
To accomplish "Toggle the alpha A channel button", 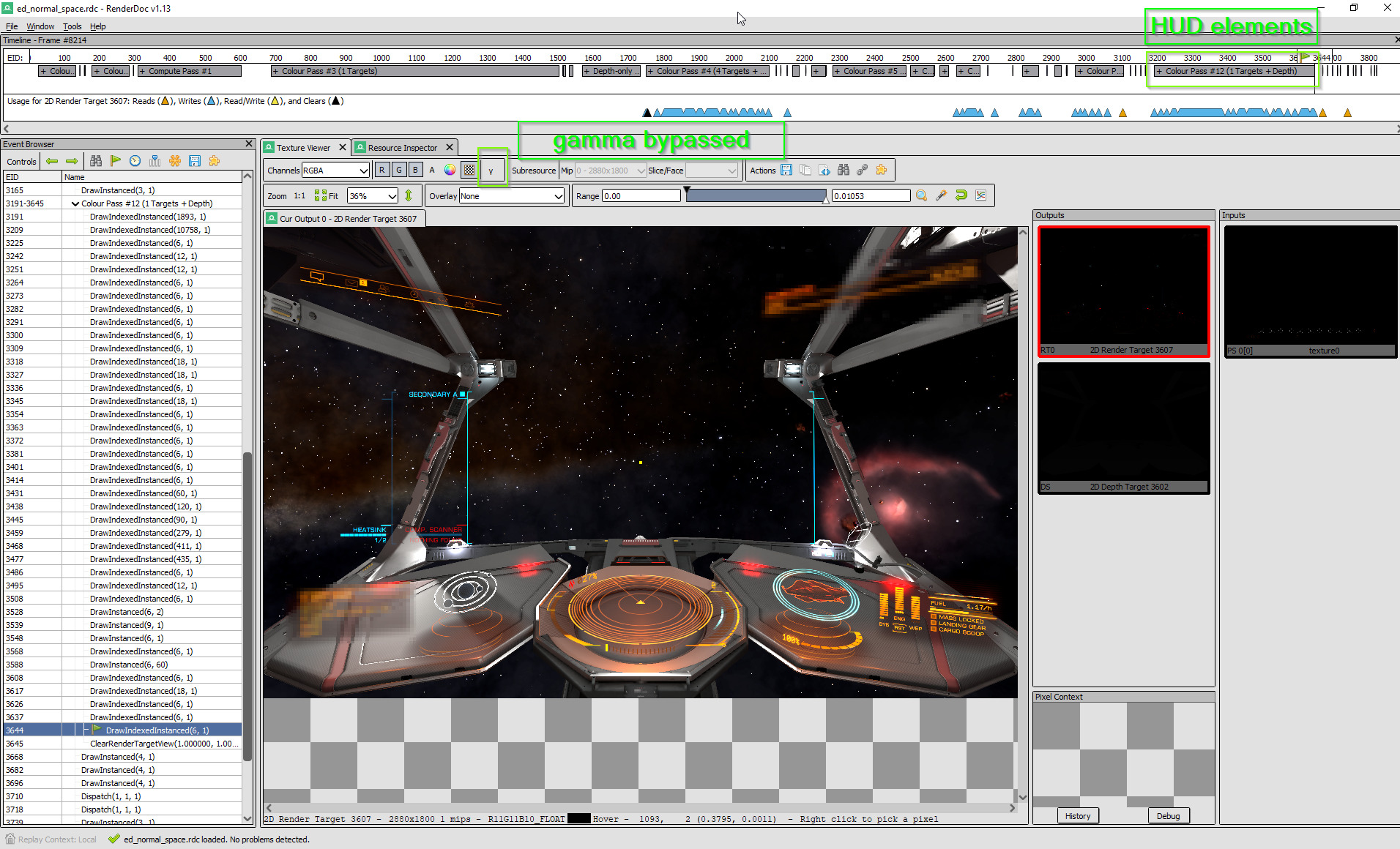I will (x=432, y=170).
